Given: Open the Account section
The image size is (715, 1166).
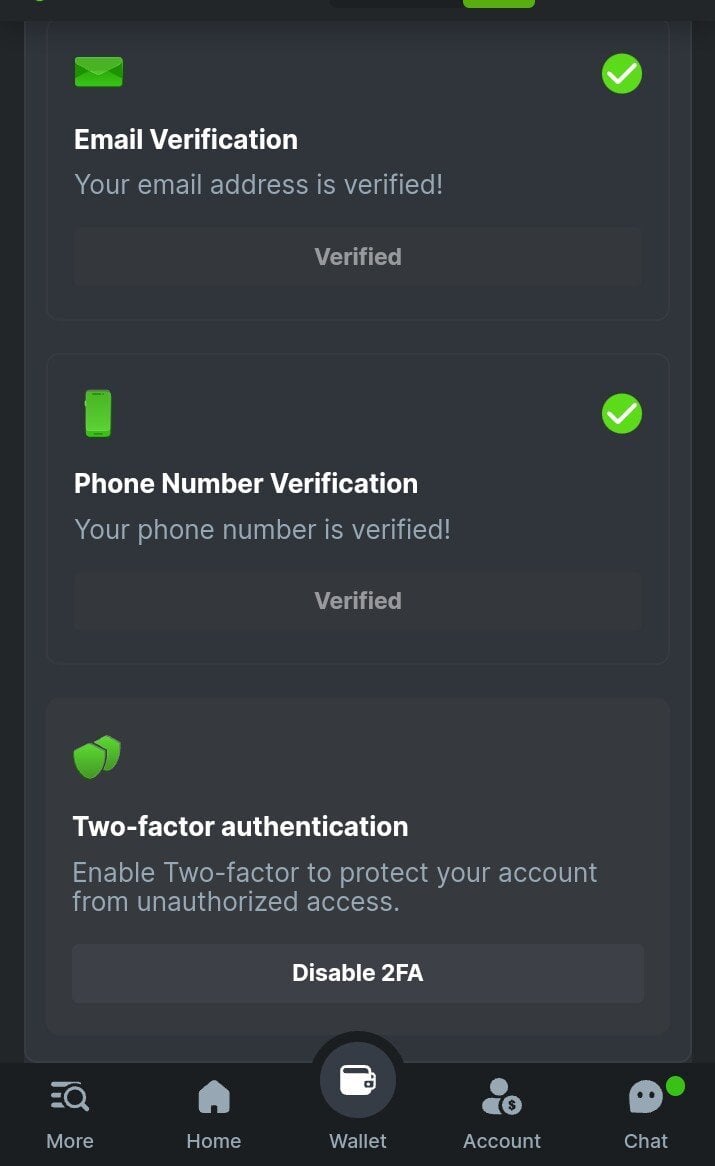Looking at the screenshot, I should click(502, 1114).
